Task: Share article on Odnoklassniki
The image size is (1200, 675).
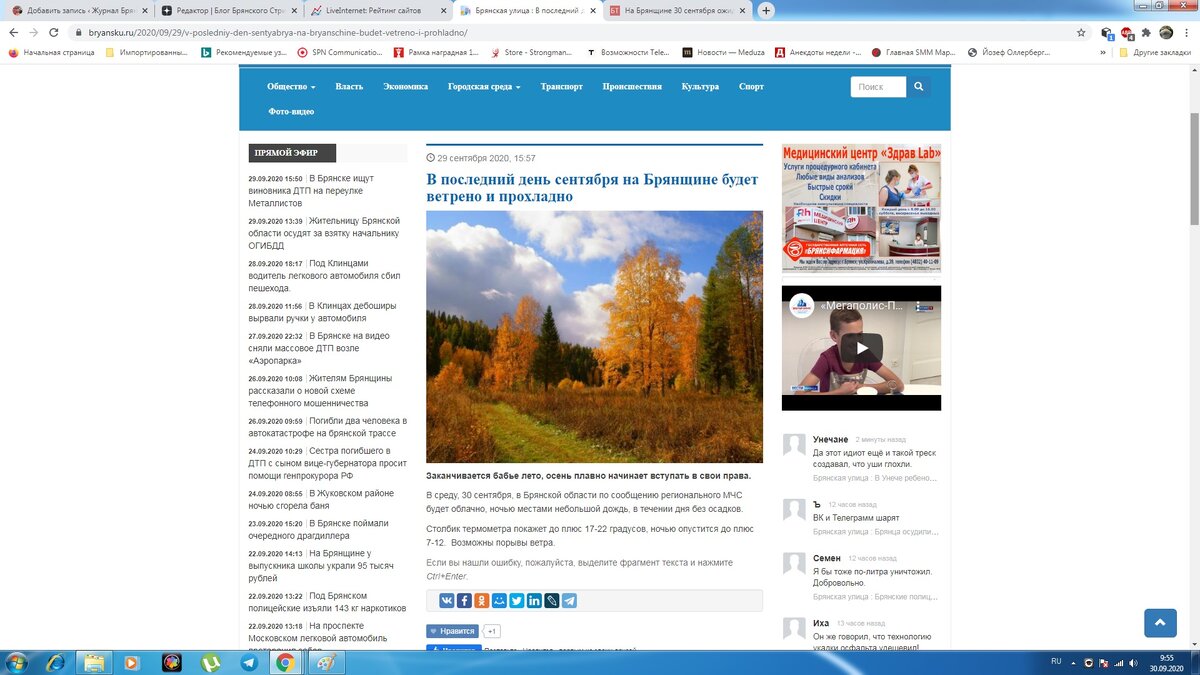Action: 482,600
